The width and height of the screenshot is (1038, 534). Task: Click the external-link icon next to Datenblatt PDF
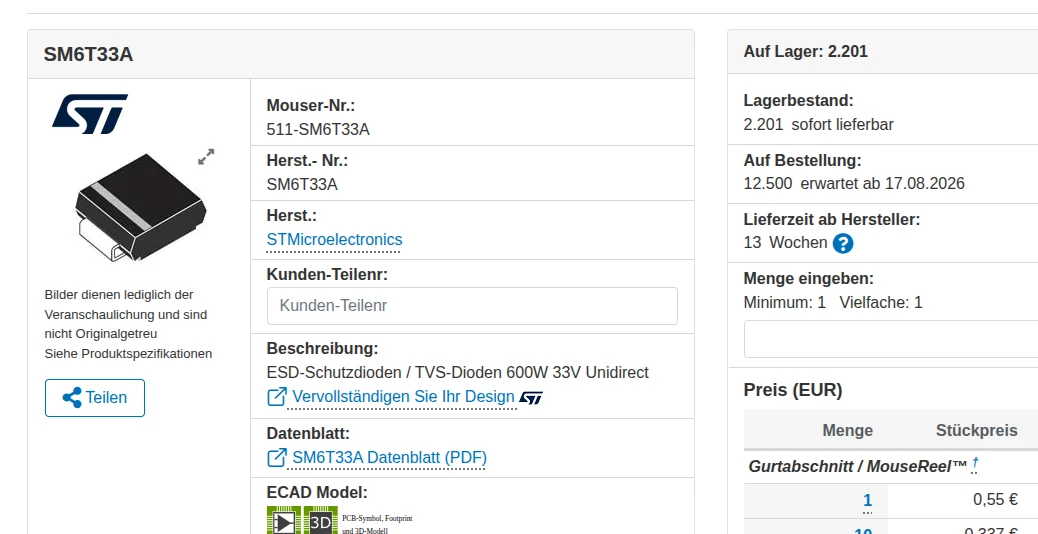coord(277,457)
